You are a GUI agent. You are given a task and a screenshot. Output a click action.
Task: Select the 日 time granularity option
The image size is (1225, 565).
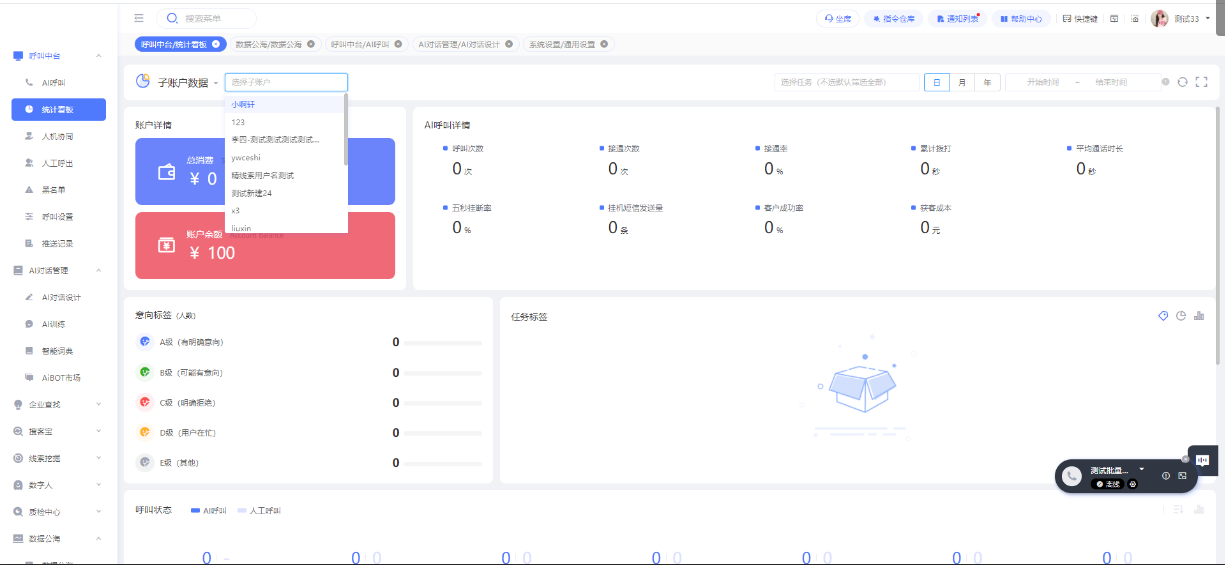click(x=937, y=82)
